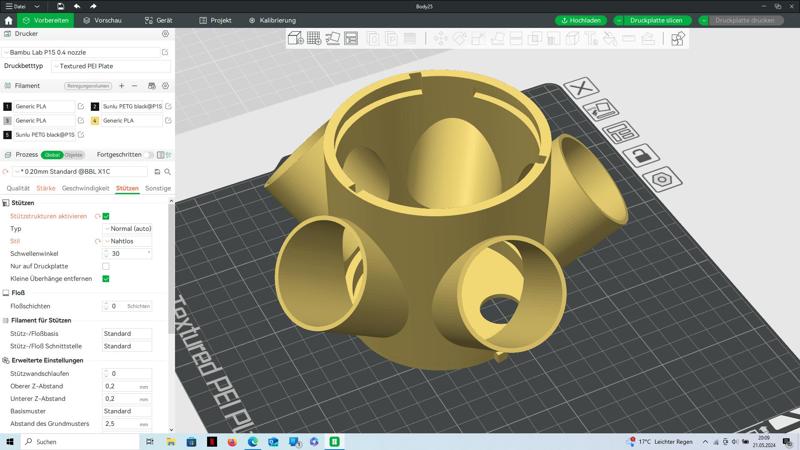Add a filament with plus icon

(x=121, y=86)
